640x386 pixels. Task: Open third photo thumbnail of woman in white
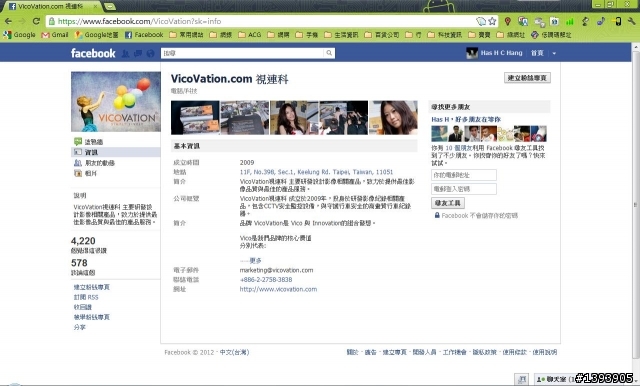tap(294, 118)
